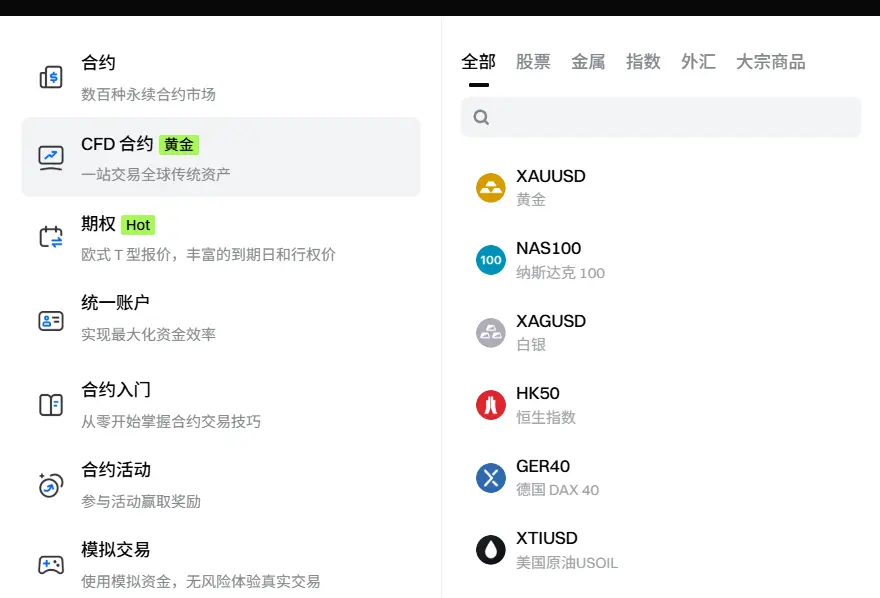Select the 外汇 tab
The height and width of the screenshot is (598, 880).
coord(698,62)
